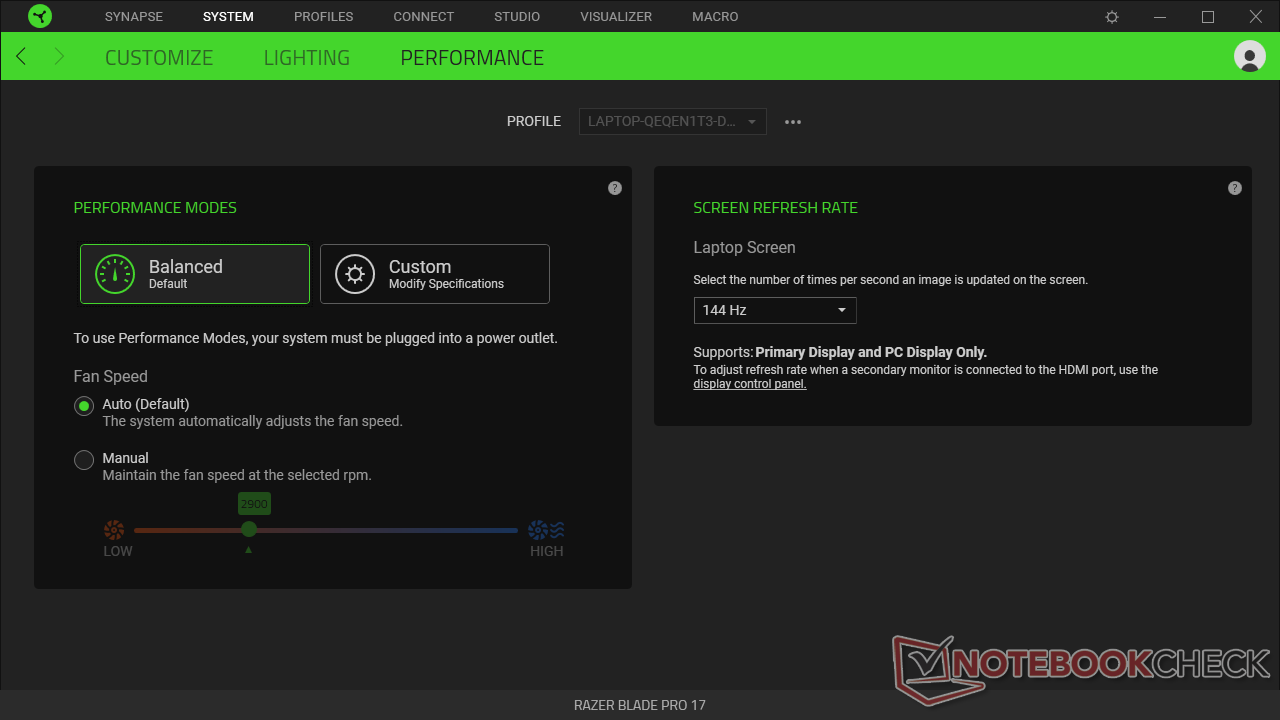Click the Razer Blade Pro 17 label
1280x720 pixels.
(x=640, y=705)
